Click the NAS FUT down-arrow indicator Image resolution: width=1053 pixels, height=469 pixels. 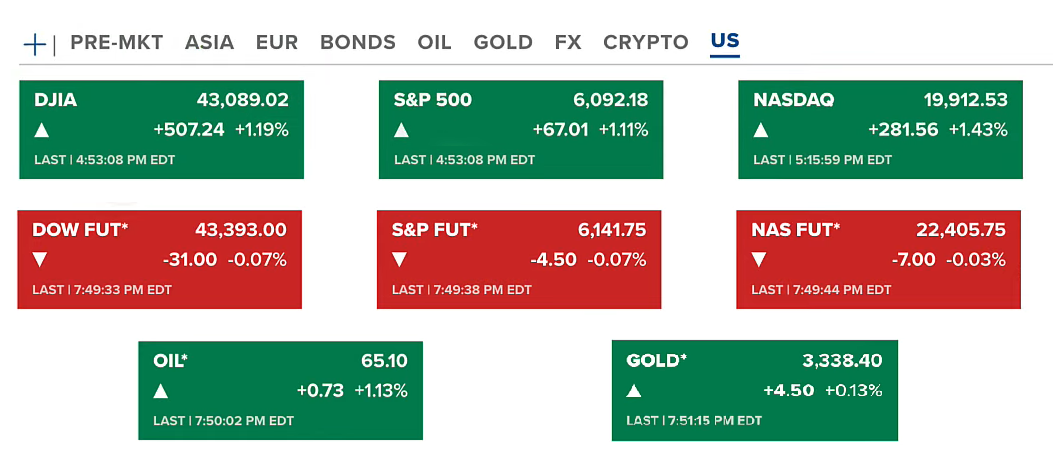tap(759, 260)
